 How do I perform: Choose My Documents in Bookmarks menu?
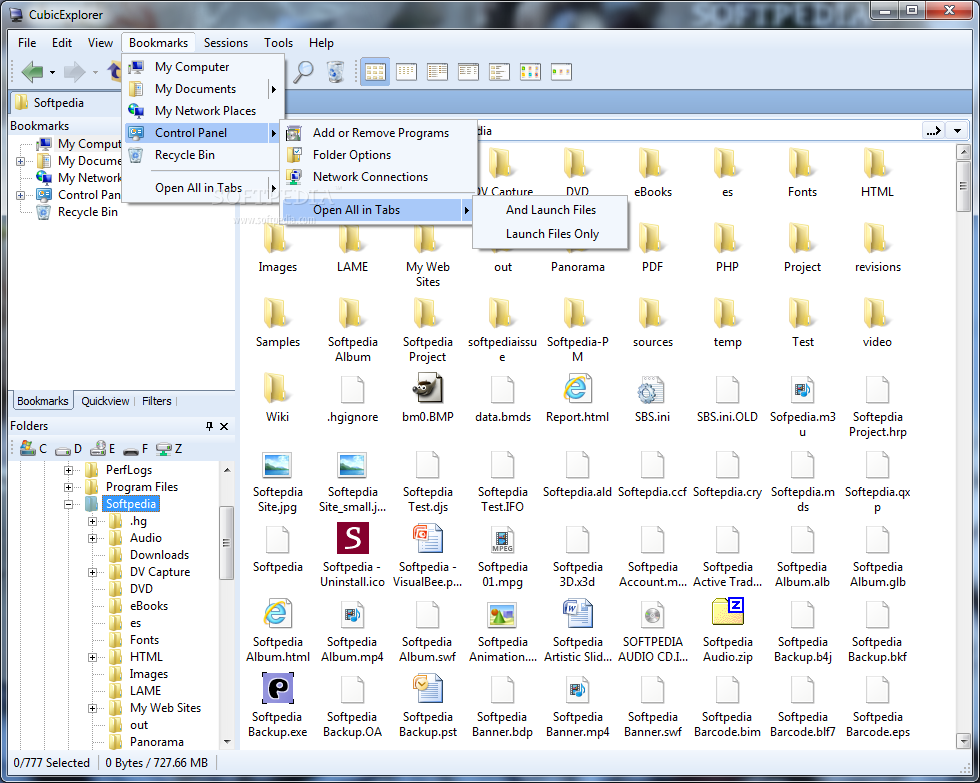coord(202,89)
